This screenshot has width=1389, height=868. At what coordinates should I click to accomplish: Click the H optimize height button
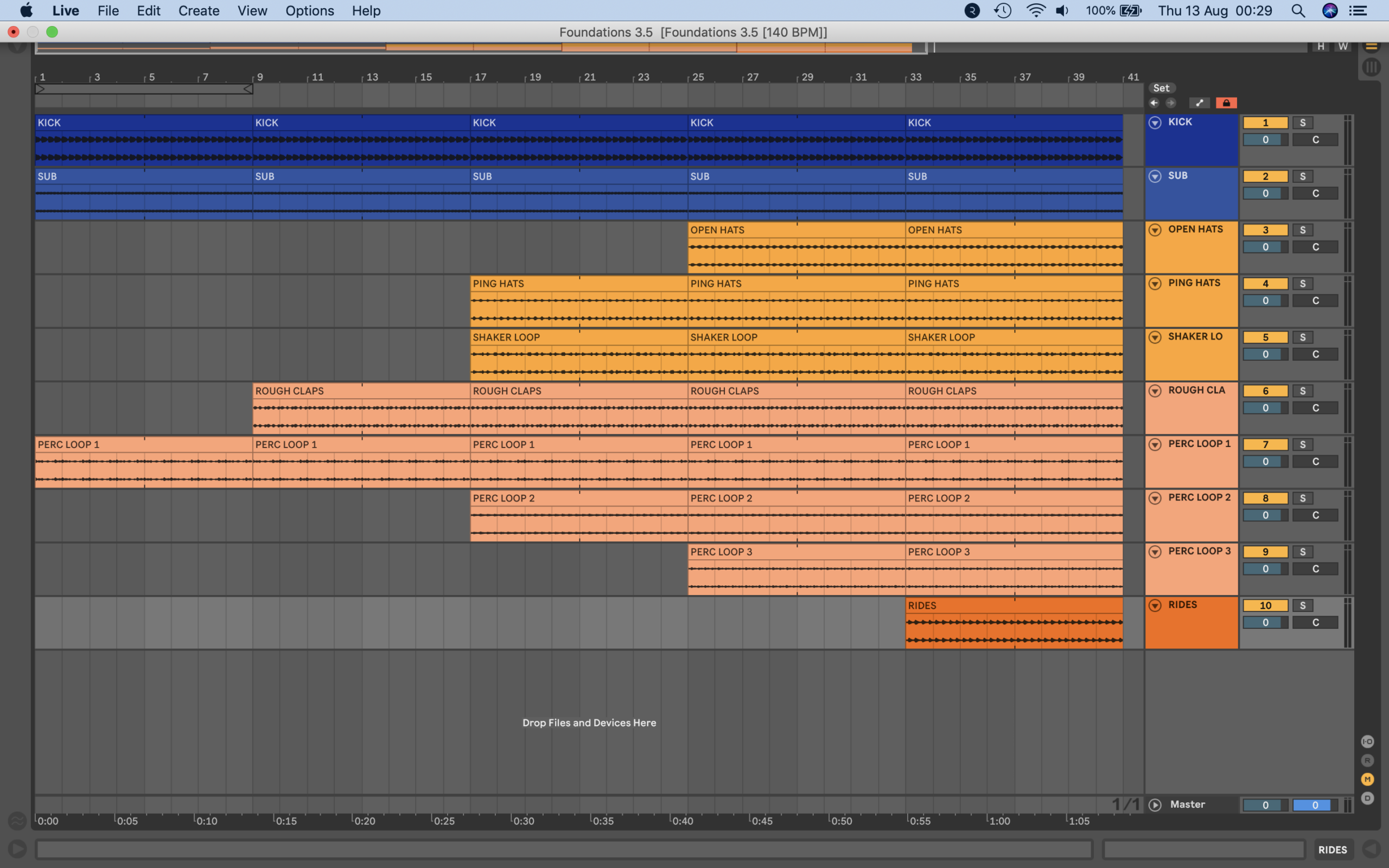1321,47
